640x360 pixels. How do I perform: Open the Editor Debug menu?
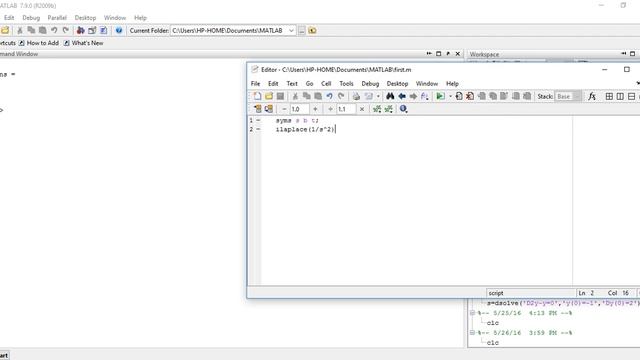point(370,84)
